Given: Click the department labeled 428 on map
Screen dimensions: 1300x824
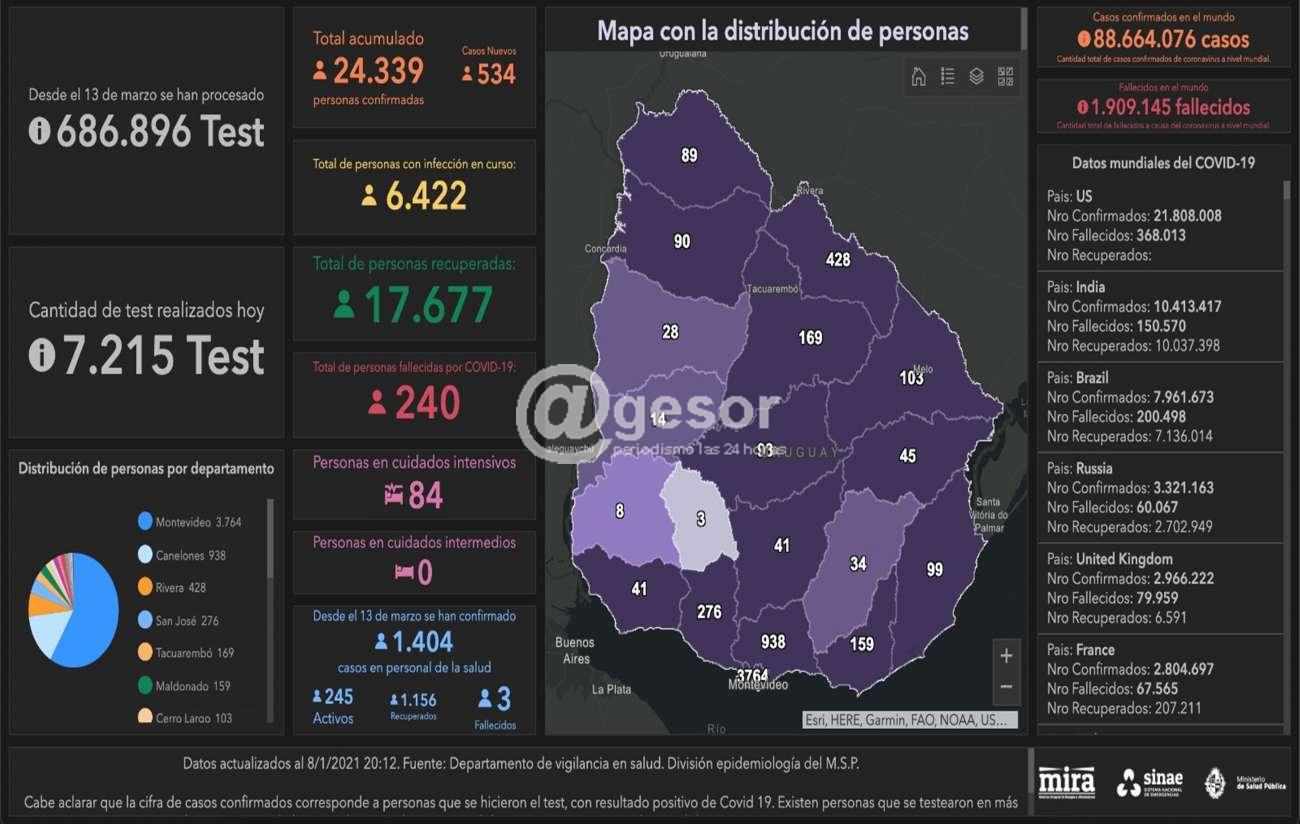Looking at the screenshot, I should click(837, 260).
